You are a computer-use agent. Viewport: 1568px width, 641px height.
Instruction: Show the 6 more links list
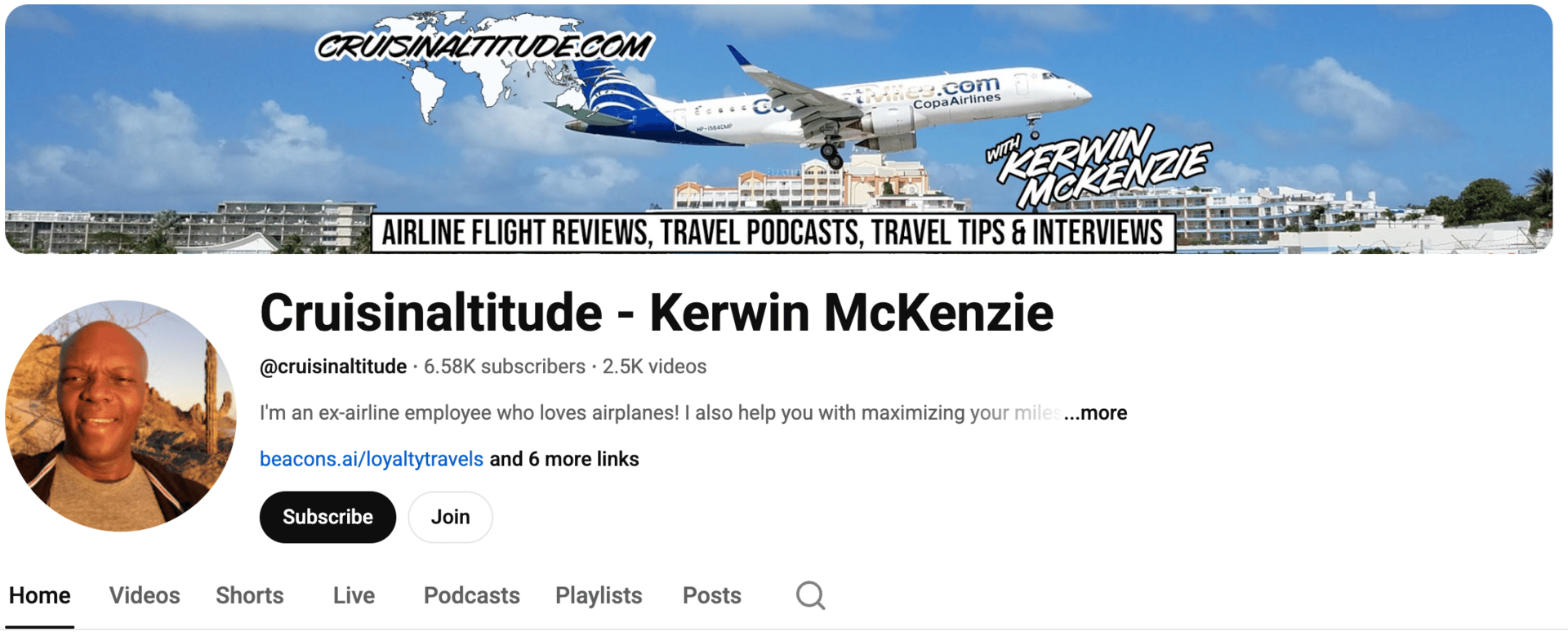[x=563, y=459]
